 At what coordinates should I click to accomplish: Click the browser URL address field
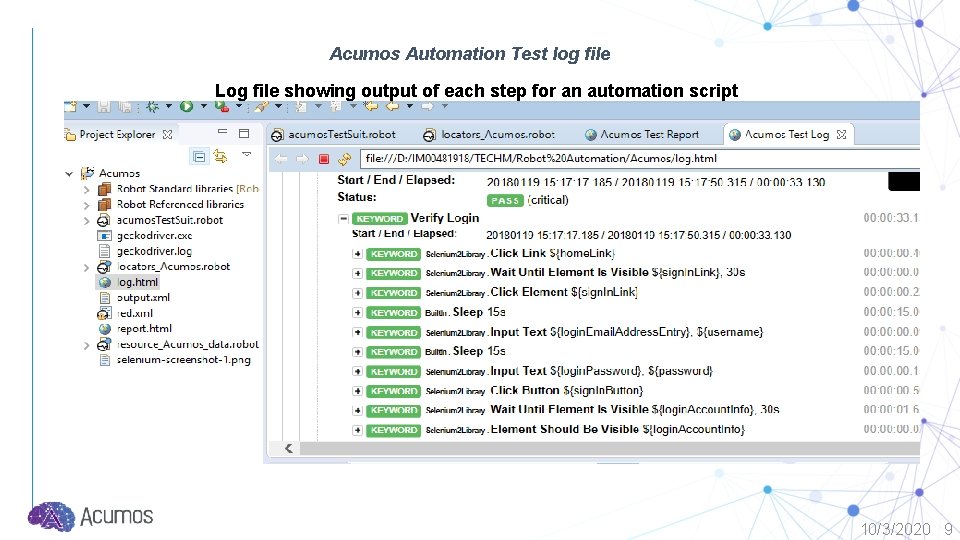pyautogui.click(x=639, y=159)
